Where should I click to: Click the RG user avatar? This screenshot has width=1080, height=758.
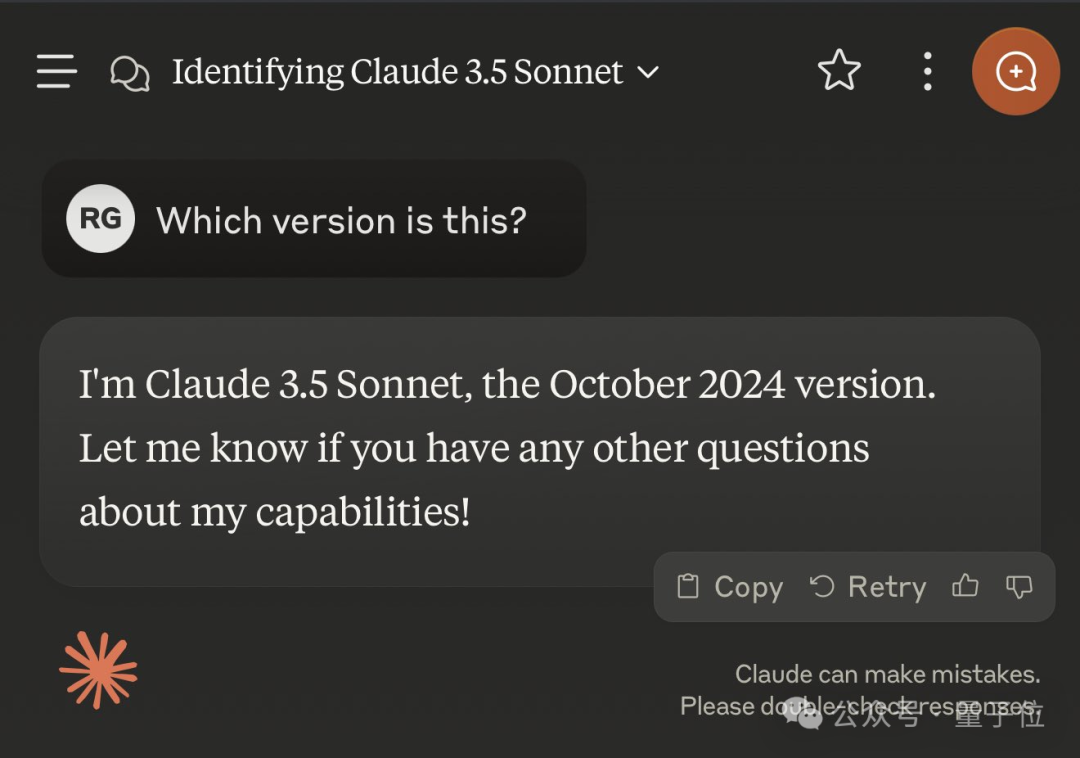pos(101,218)
